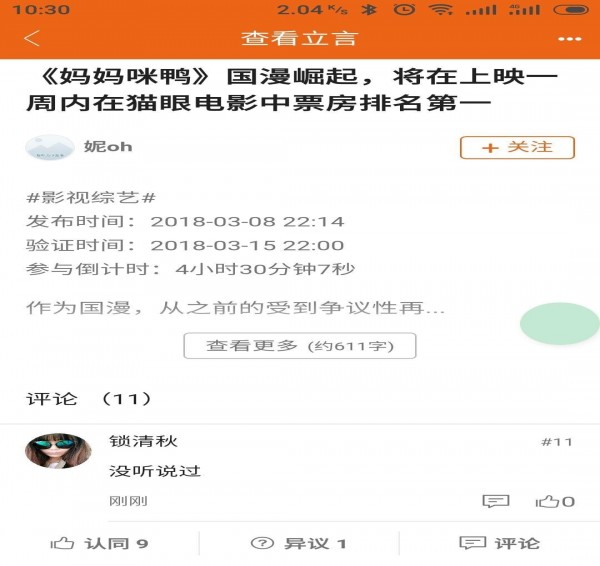Screen dimensions: 600x566
Task: Reply to comment via speech bubble icon
Action: coord(496,501)
